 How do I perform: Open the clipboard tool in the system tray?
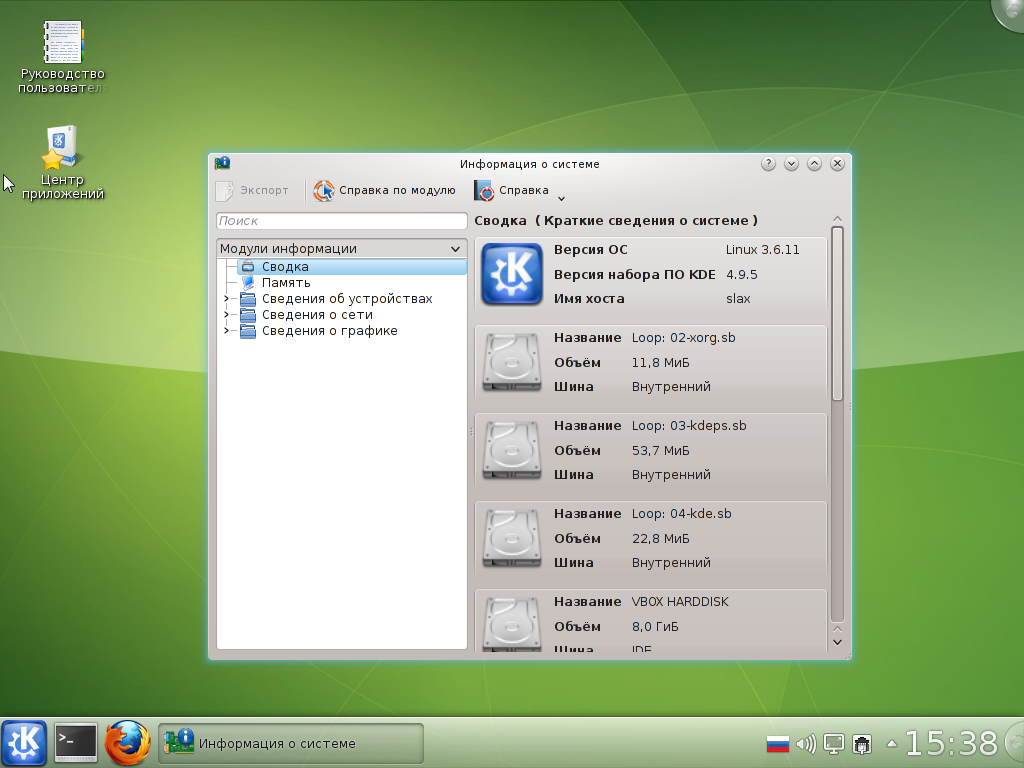pyautogui.click(x=860, y=743)
